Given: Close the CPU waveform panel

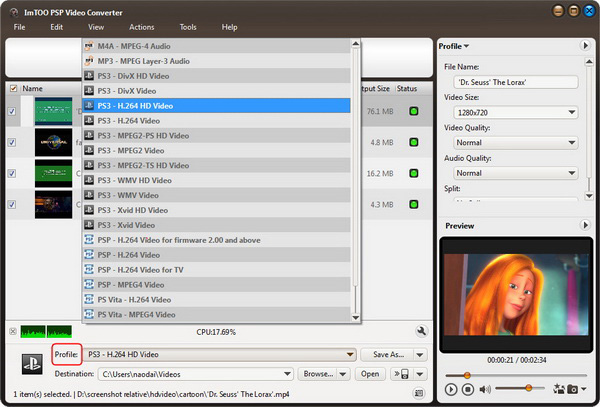Looking at the screenshot, I should point(13,331).
